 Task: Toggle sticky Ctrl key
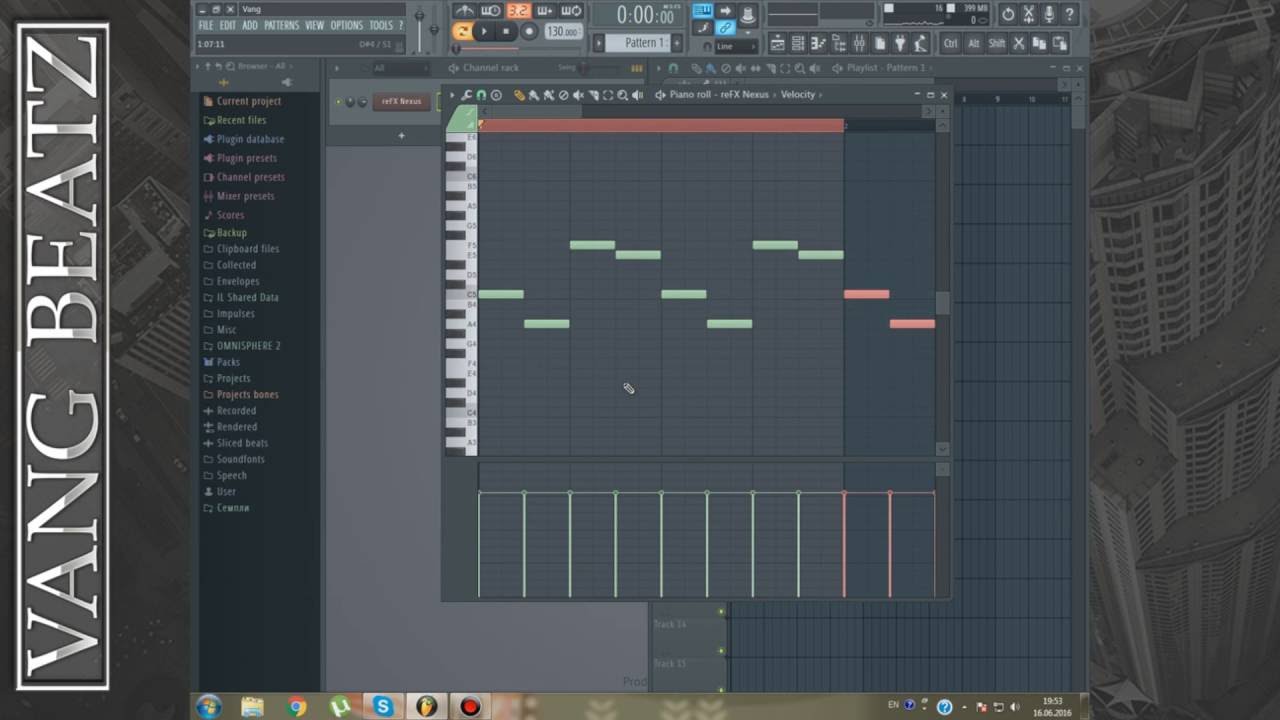[950, 44]
